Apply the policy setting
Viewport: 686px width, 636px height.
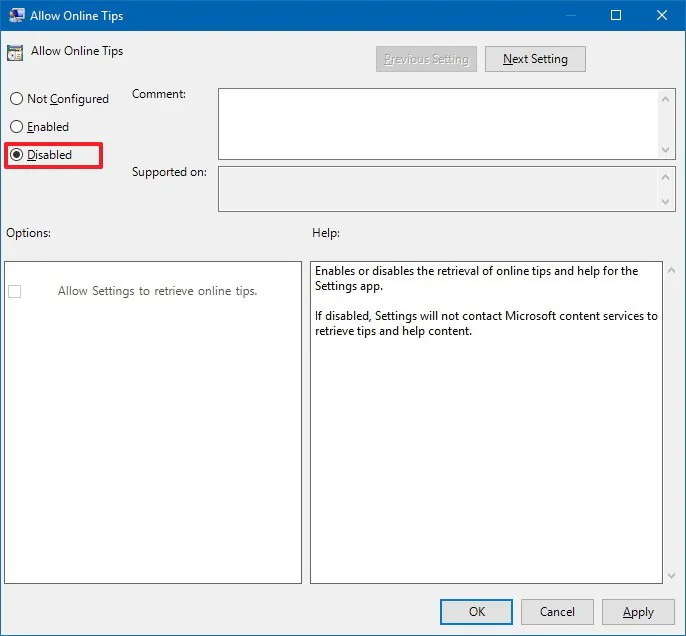638,612
